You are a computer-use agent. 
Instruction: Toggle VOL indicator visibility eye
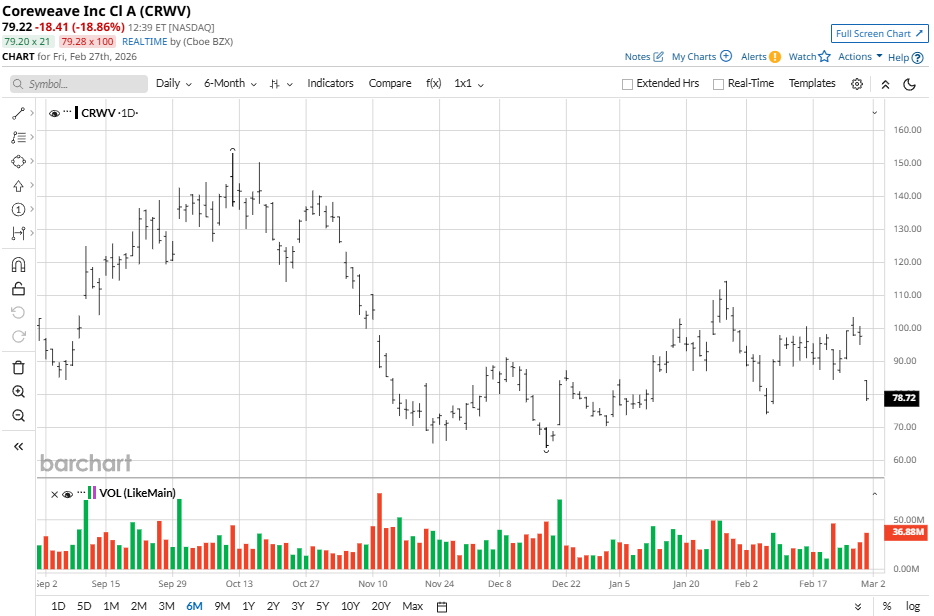67,494
